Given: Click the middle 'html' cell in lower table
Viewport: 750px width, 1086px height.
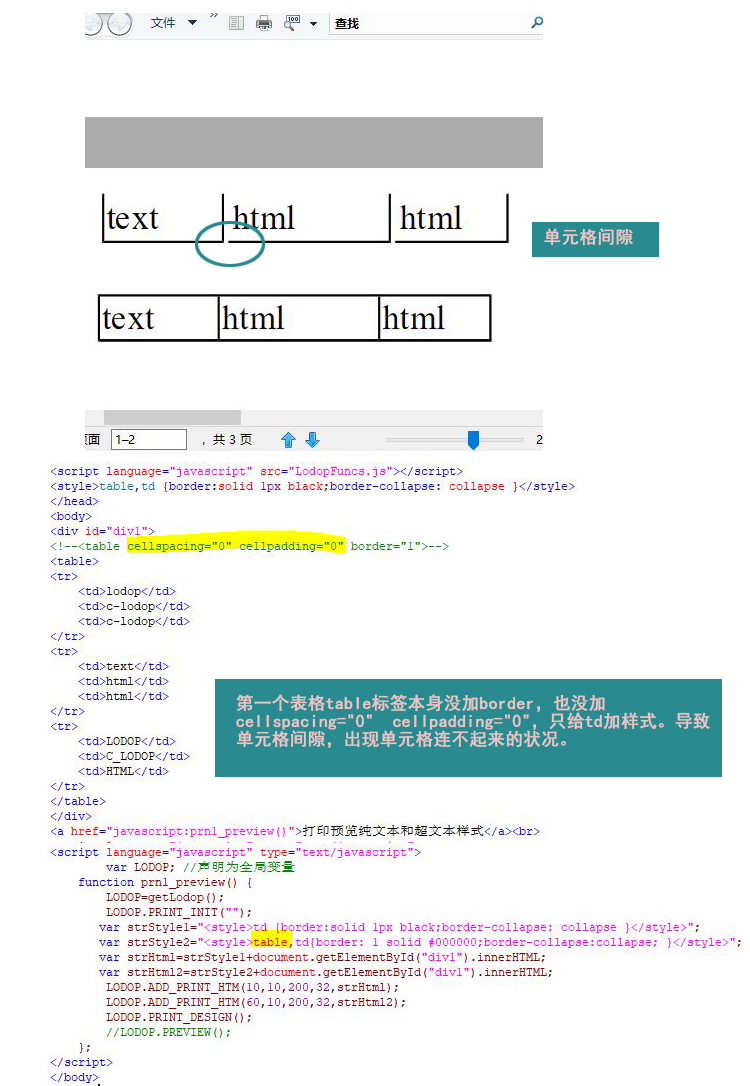Looking at the screenshot, I should tap(298, 318).
